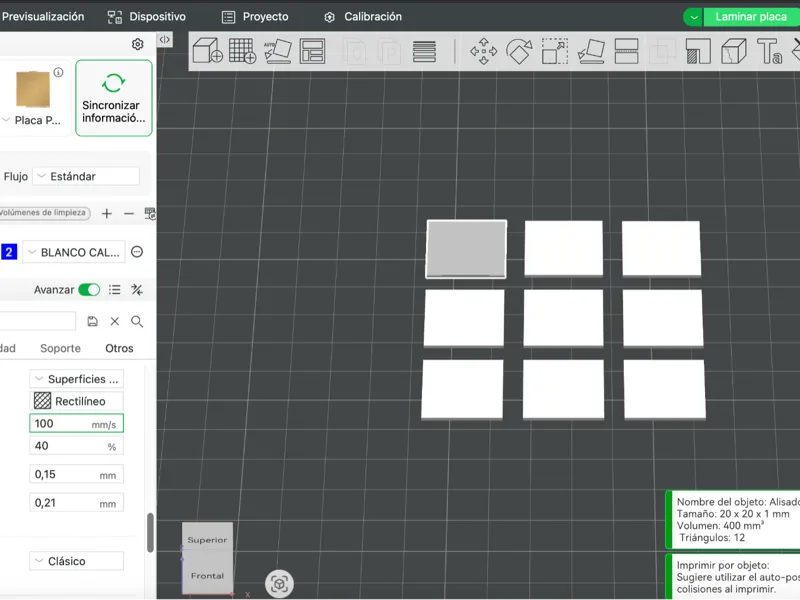Click the settings panel scrollbar

pyautogui.click(x=151, y=533)
